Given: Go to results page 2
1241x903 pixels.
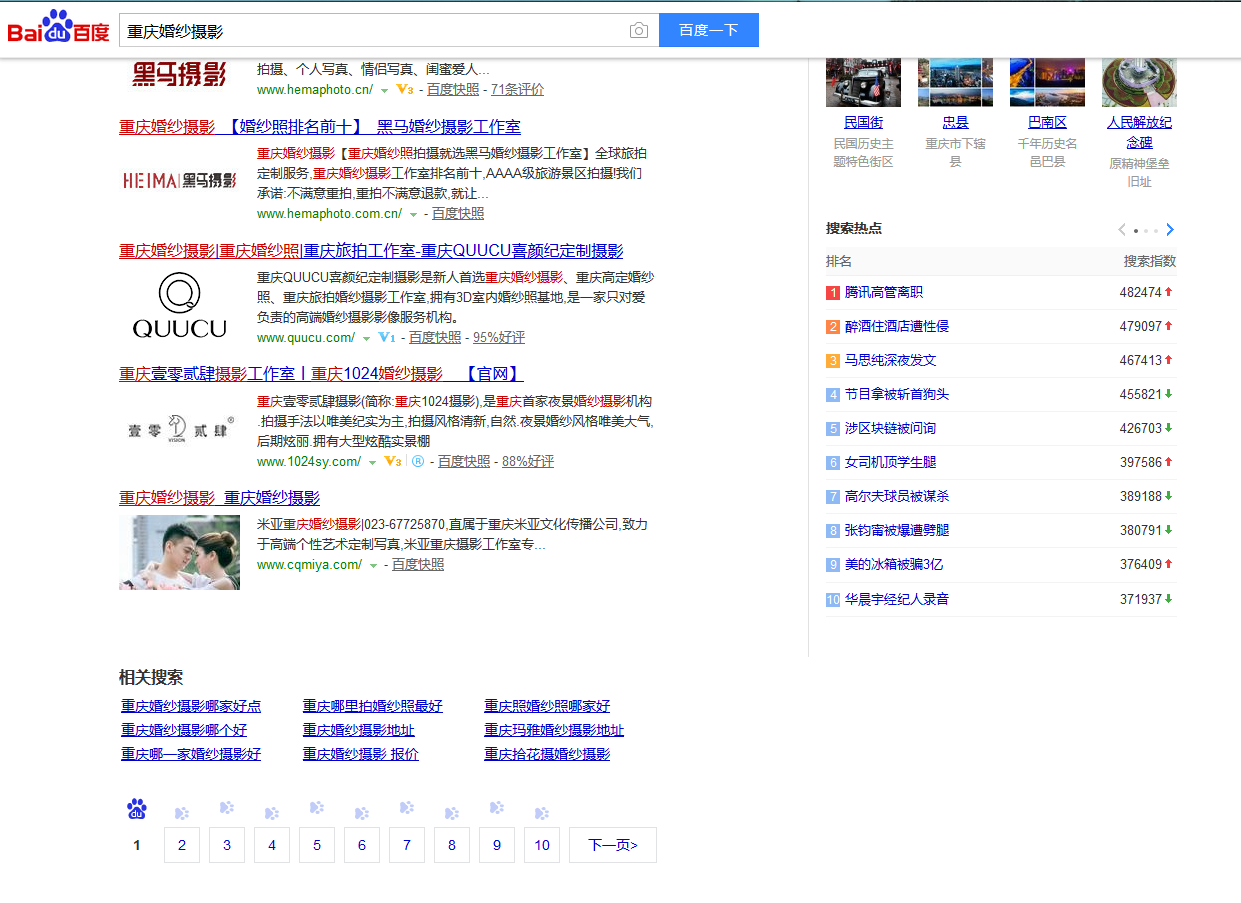Looking at the screenshot, I should [x=182, y=845].
